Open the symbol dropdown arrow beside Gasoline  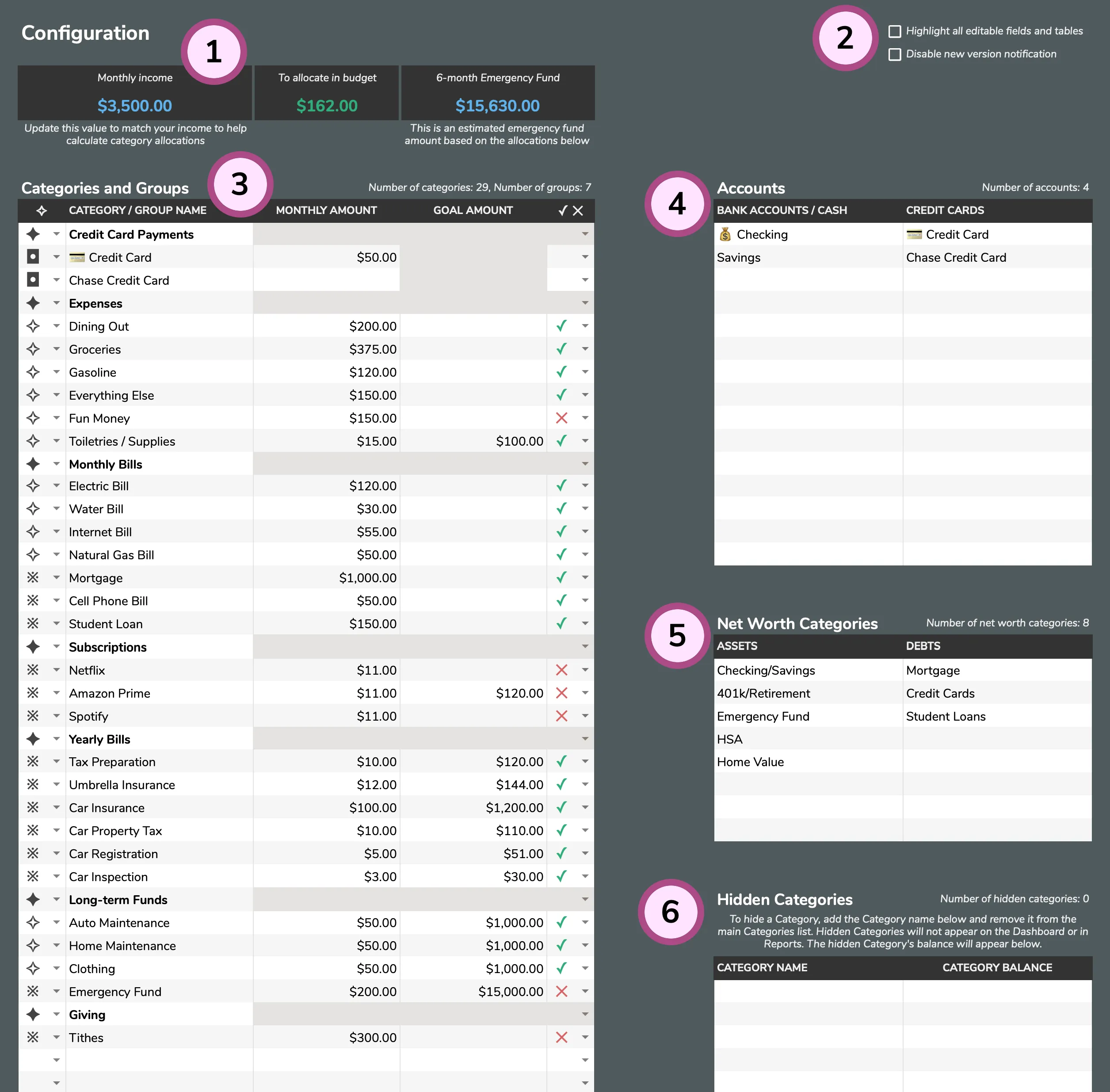(x=56, y=372)
